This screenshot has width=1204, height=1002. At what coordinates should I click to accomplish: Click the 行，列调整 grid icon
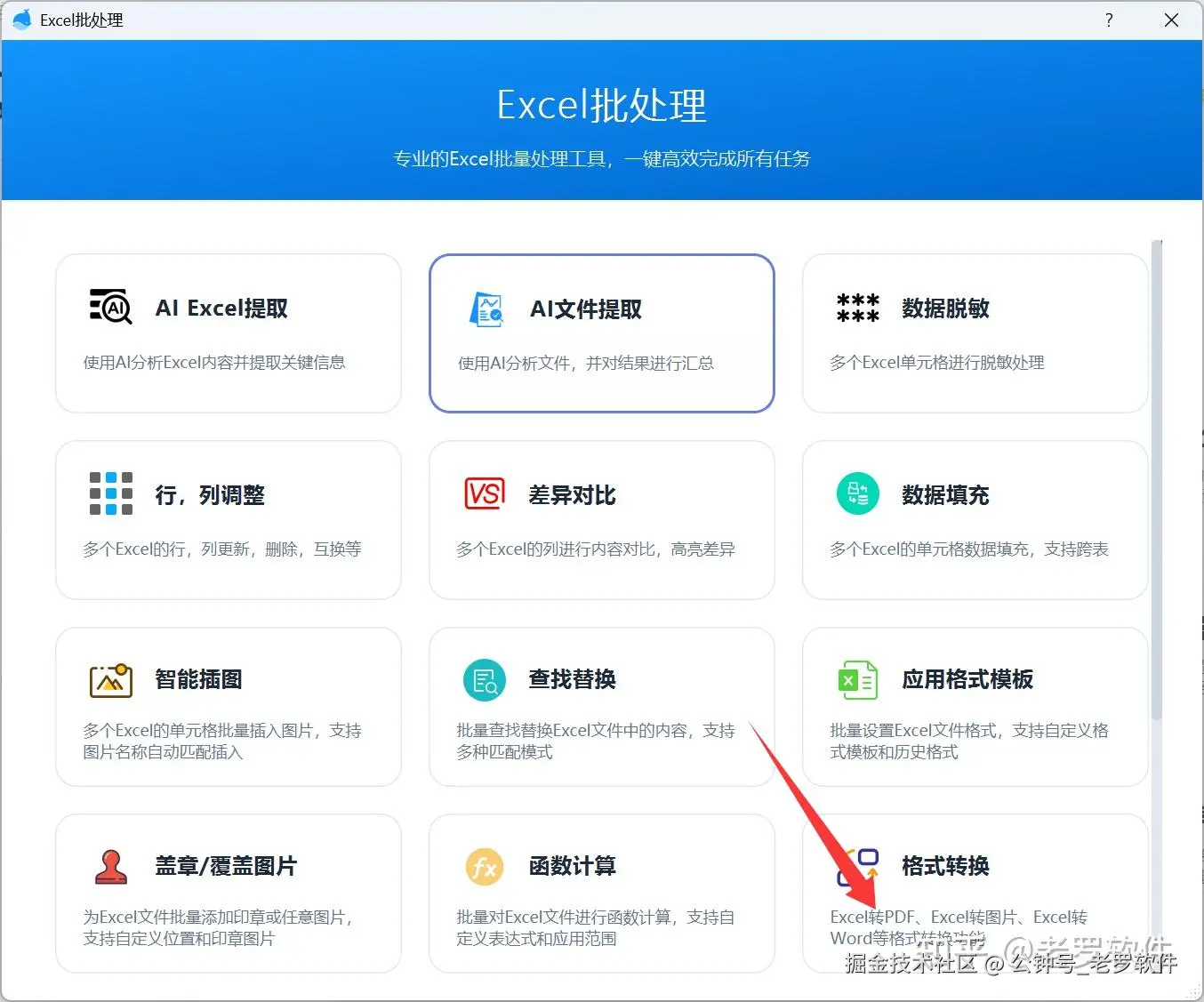pyautogui.click(x=110, y=493)
